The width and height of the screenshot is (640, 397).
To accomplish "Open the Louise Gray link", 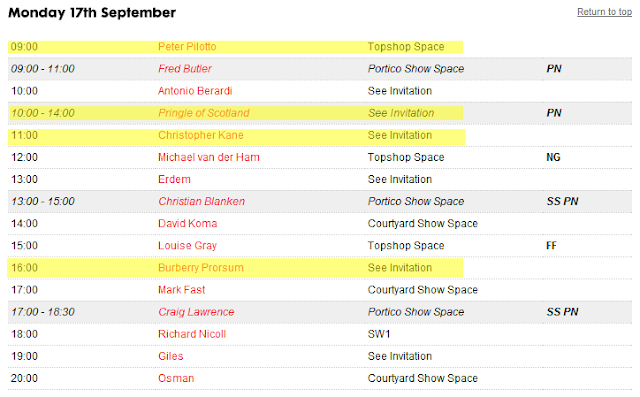I will pyautogui.click(x=187, y=246).
